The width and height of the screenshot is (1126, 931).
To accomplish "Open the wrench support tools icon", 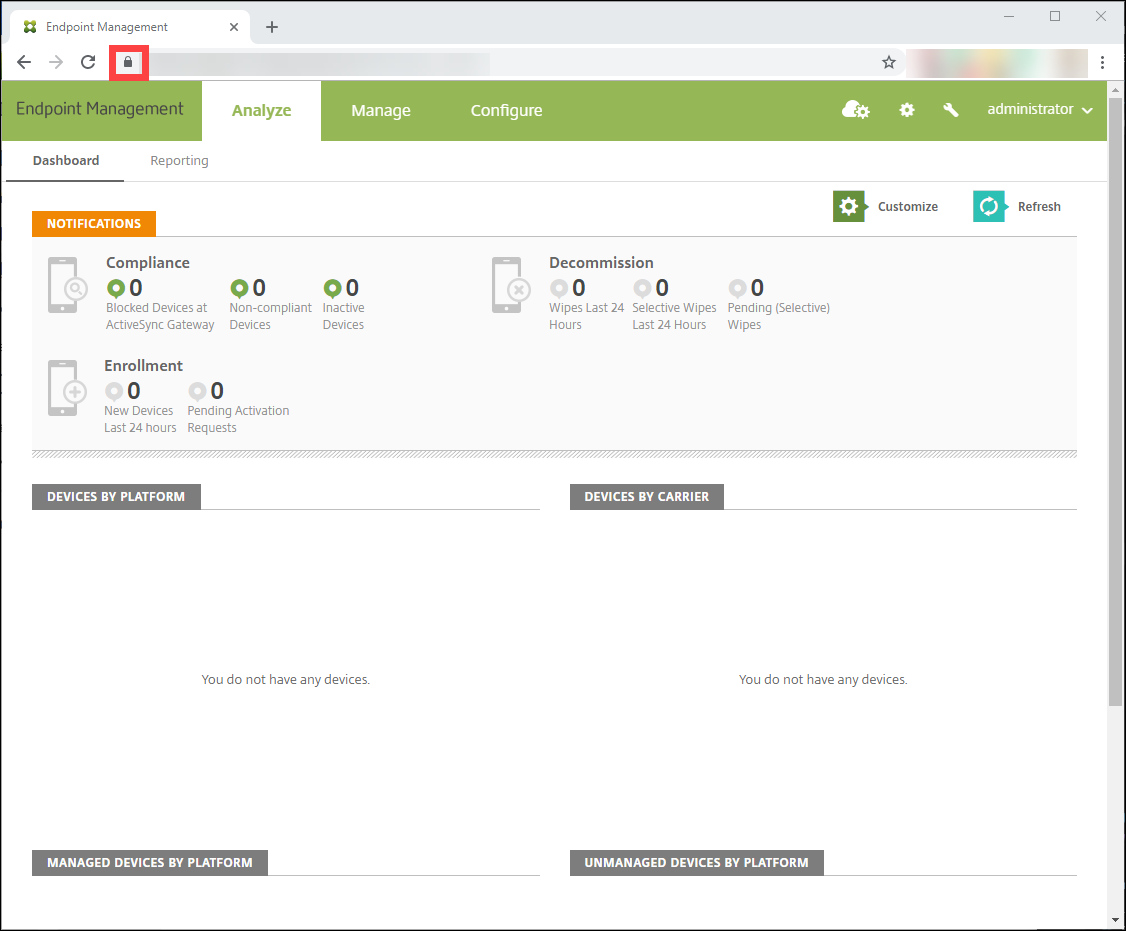I will coord(951,110).
